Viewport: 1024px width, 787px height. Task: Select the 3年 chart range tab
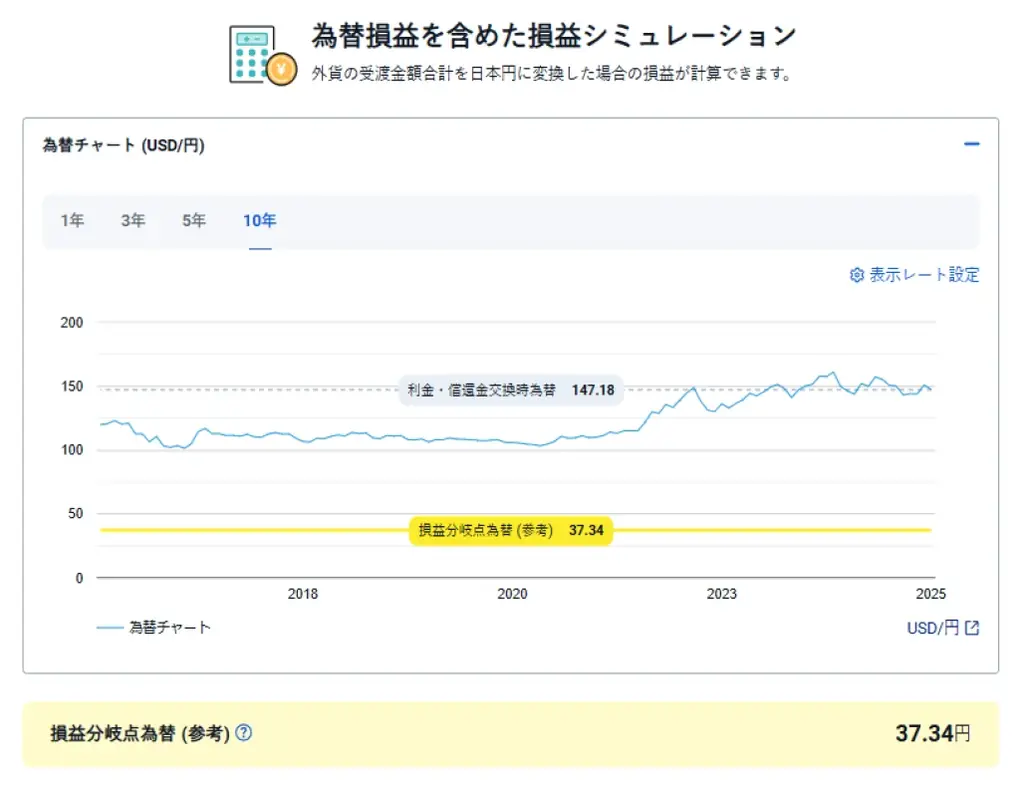point(133,221)
